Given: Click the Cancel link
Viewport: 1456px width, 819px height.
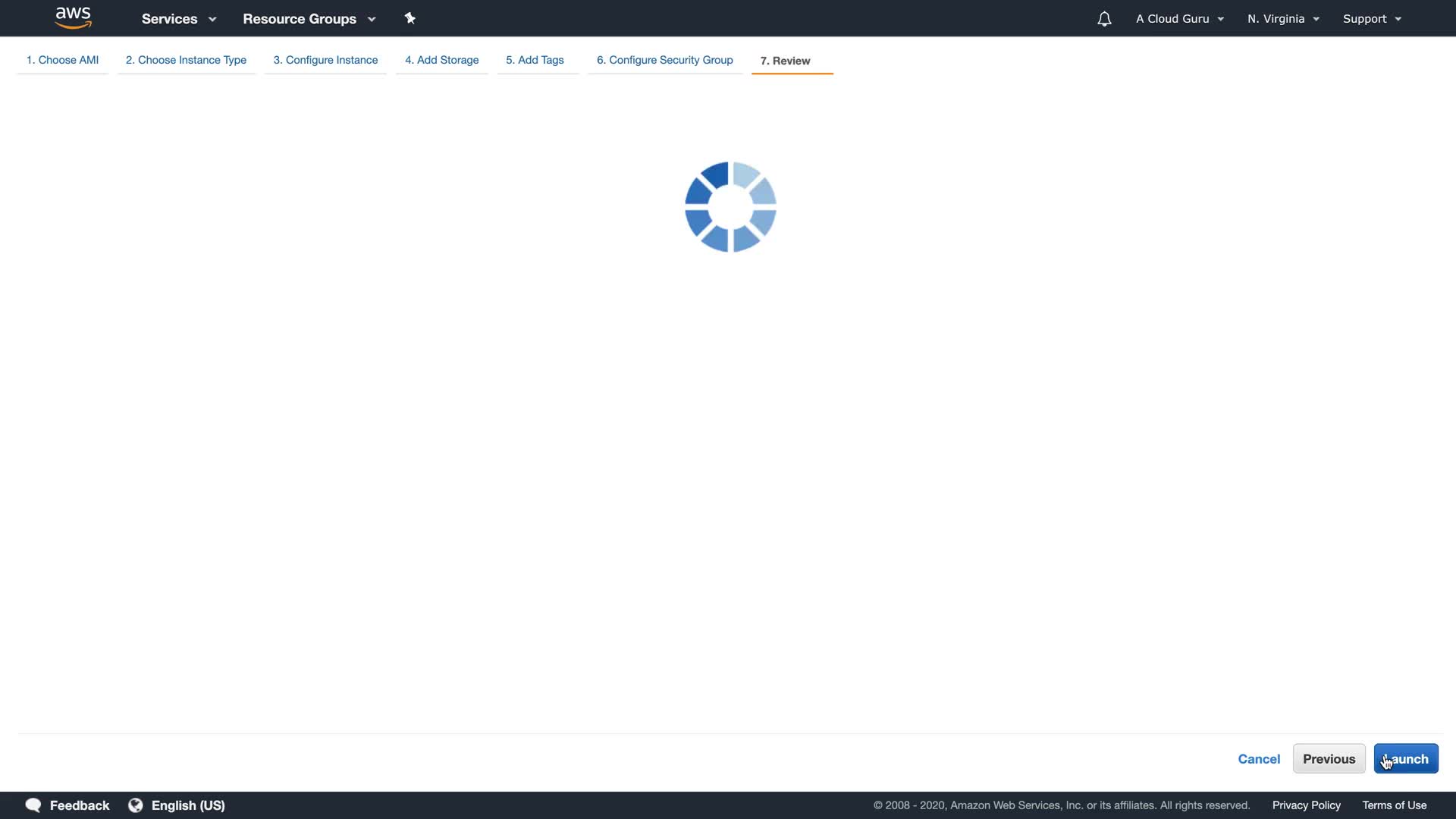Looking at the screenshot, I should click(1259, 759).
